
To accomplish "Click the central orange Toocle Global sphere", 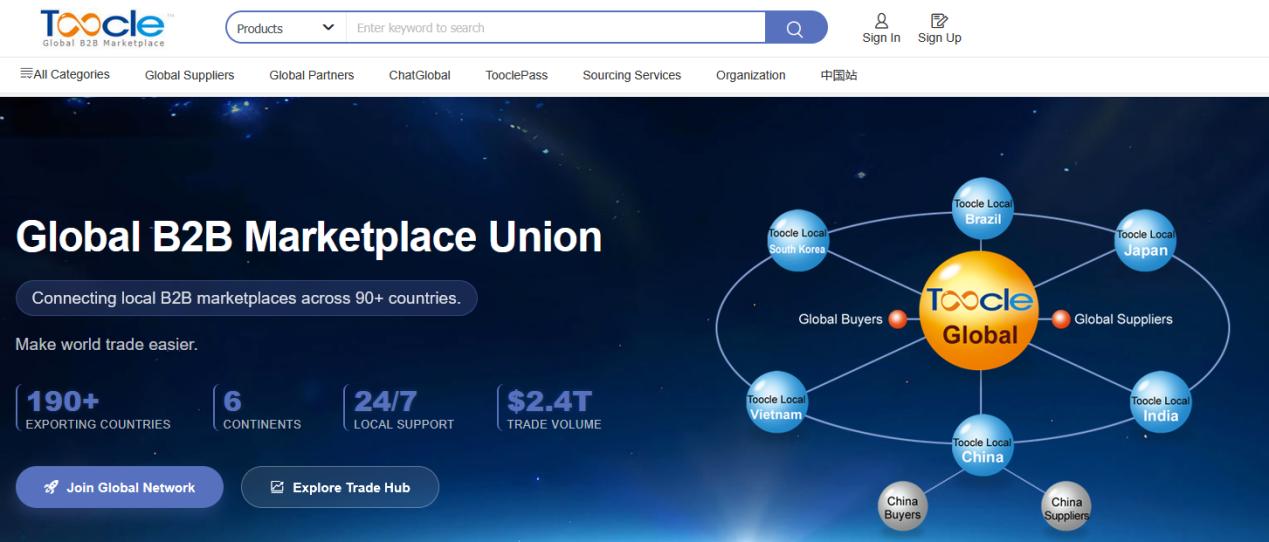I will coord(980,311).
